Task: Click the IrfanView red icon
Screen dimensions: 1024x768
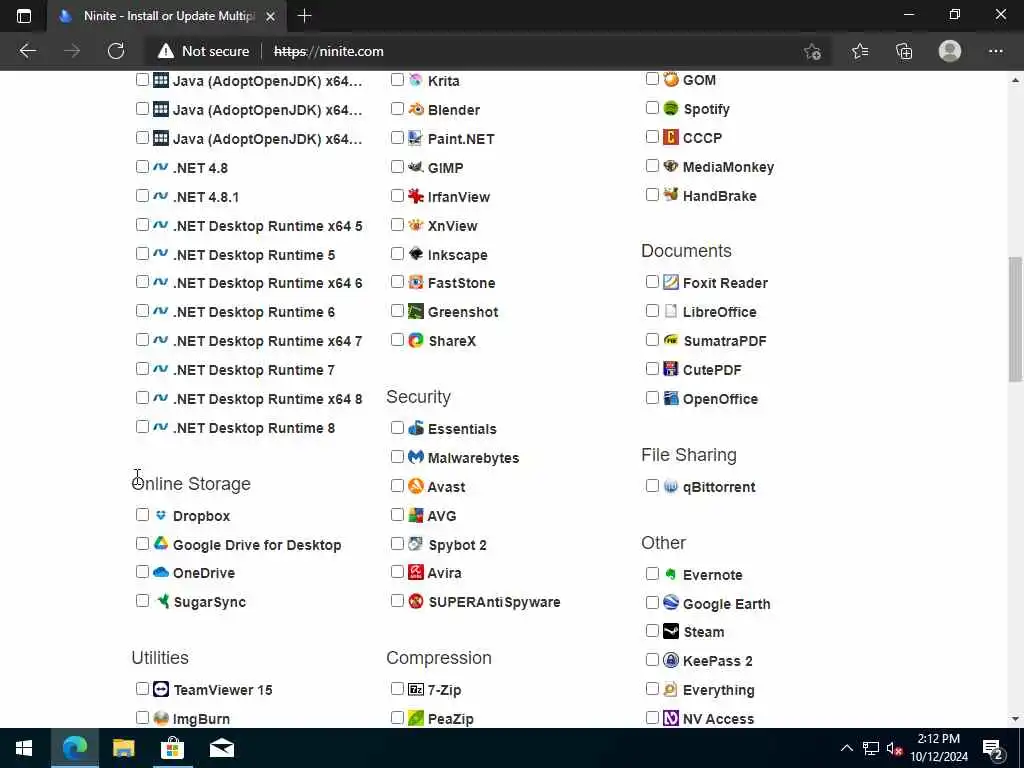Action: 415,196
